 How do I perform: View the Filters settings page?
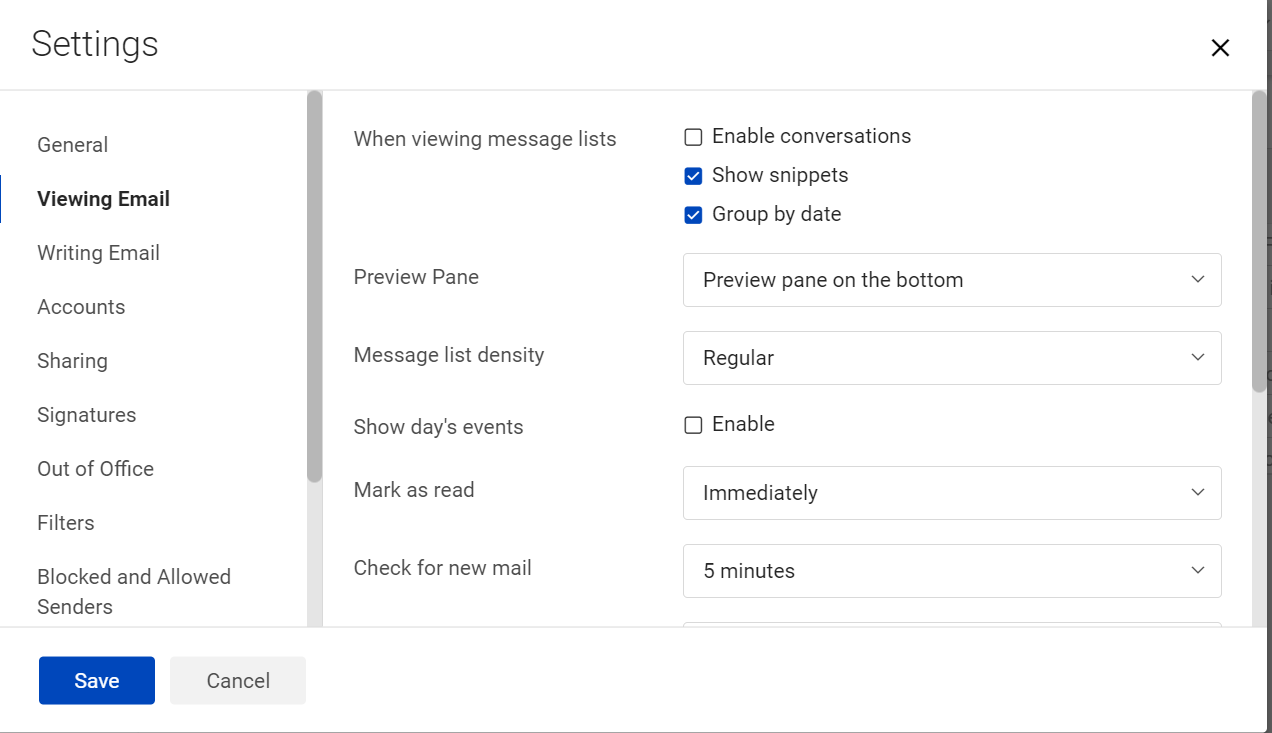click(x=65, y=522)
